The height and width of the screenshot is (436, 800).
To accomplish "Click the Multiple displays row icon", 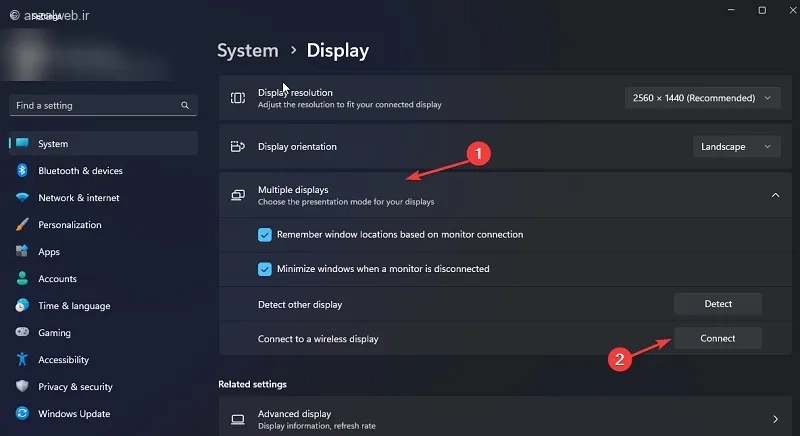I will pyautogui.click(x=238, y=195).
